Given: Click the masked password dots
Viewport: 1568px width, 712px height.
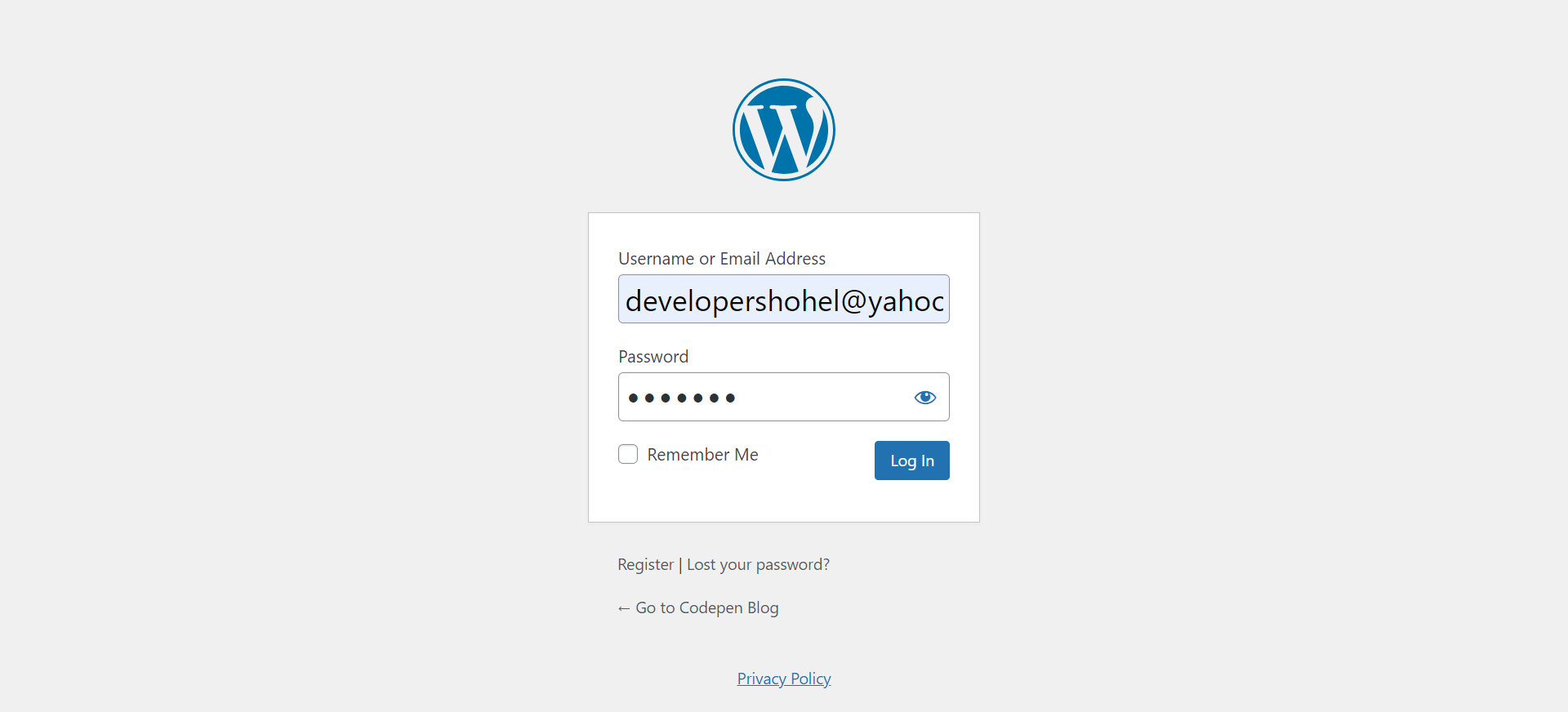Looking at the screenshot, I should 682,398.
